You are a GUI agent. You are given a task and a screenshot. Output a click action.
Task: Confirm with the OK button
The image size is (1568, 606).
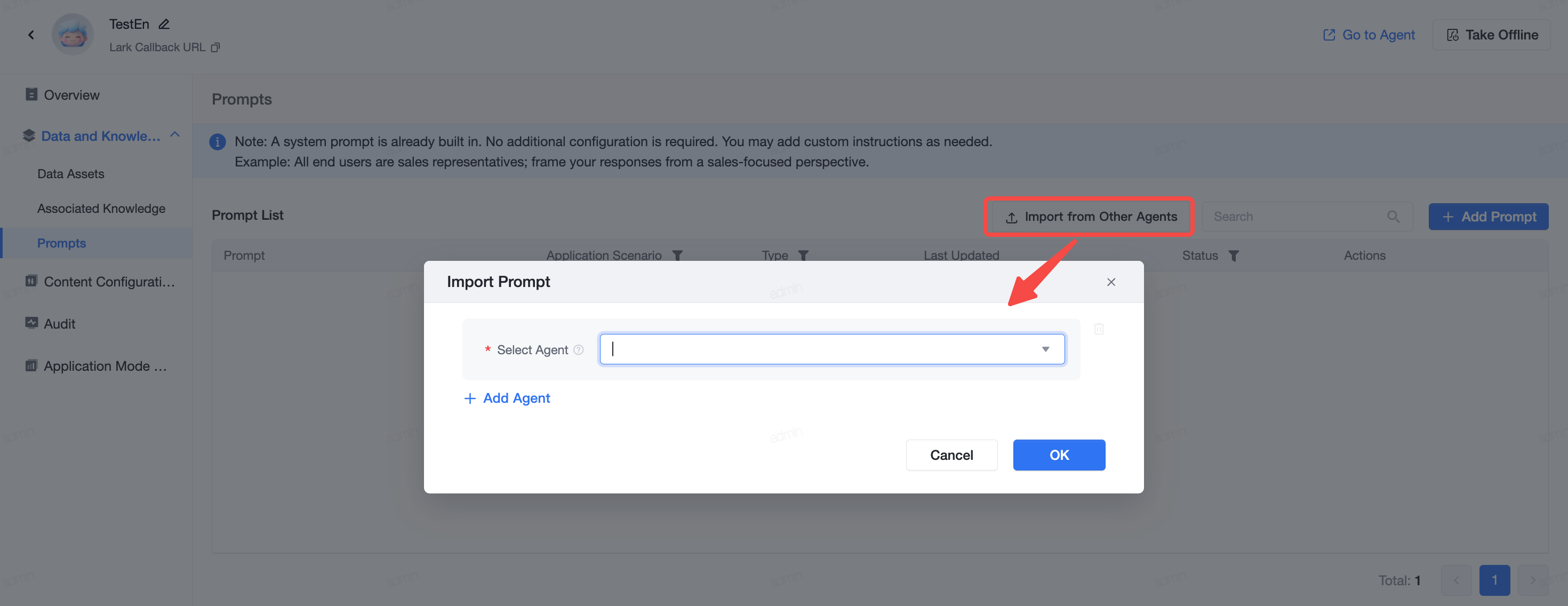tap(1059, 455)
